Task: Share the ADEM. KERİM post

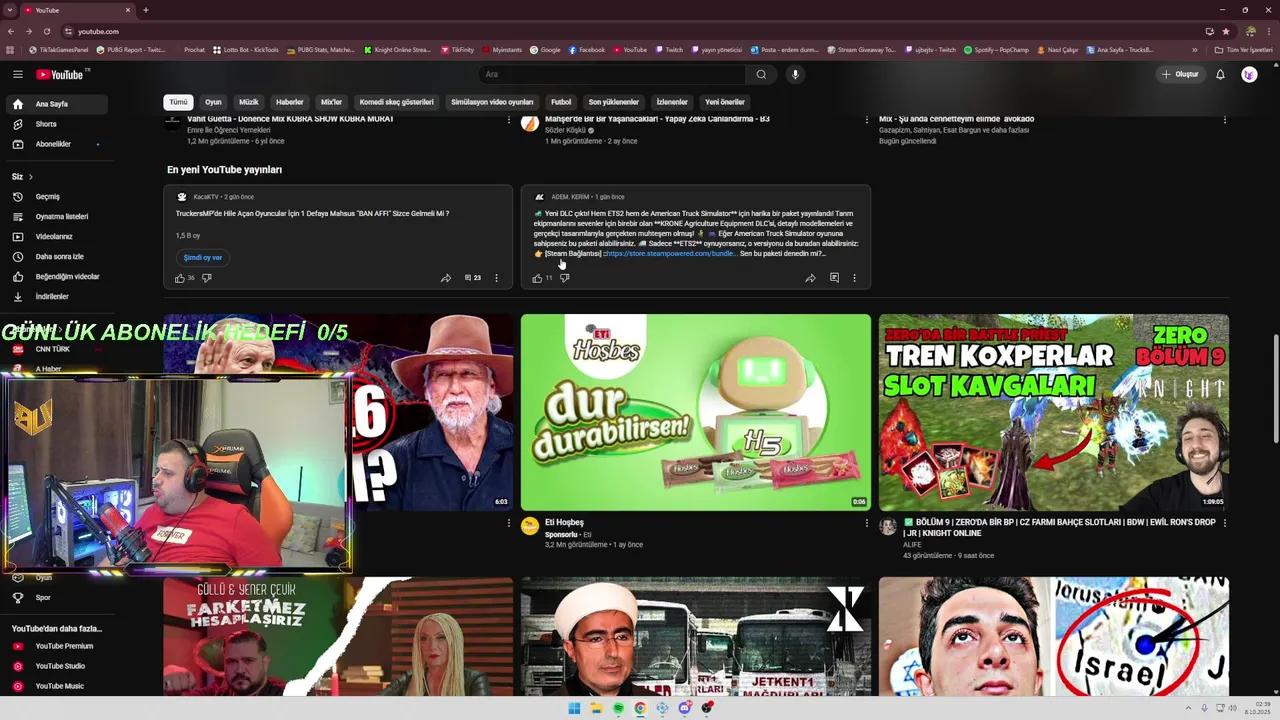Action: pos(810,278)
